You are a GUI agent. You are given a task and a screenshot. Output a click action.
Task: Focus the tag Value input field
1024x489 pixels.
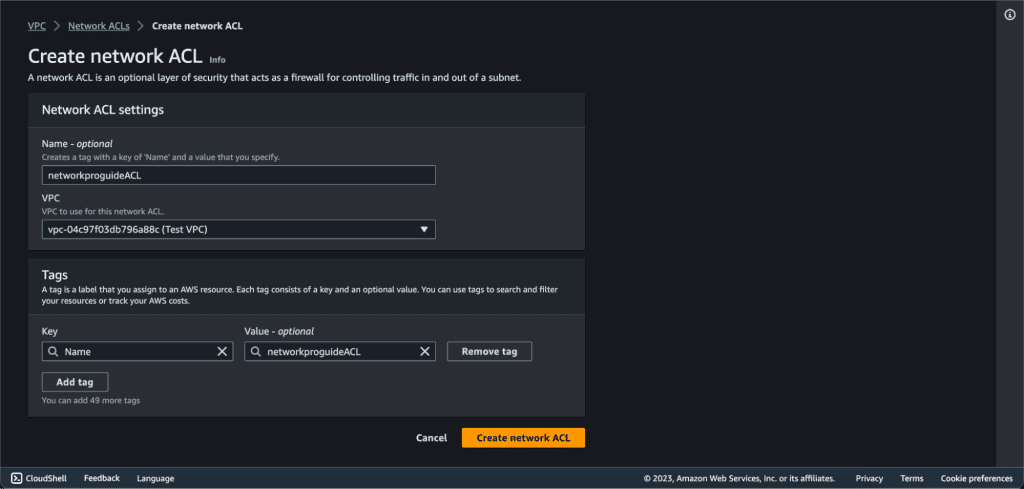coord(340,351)
